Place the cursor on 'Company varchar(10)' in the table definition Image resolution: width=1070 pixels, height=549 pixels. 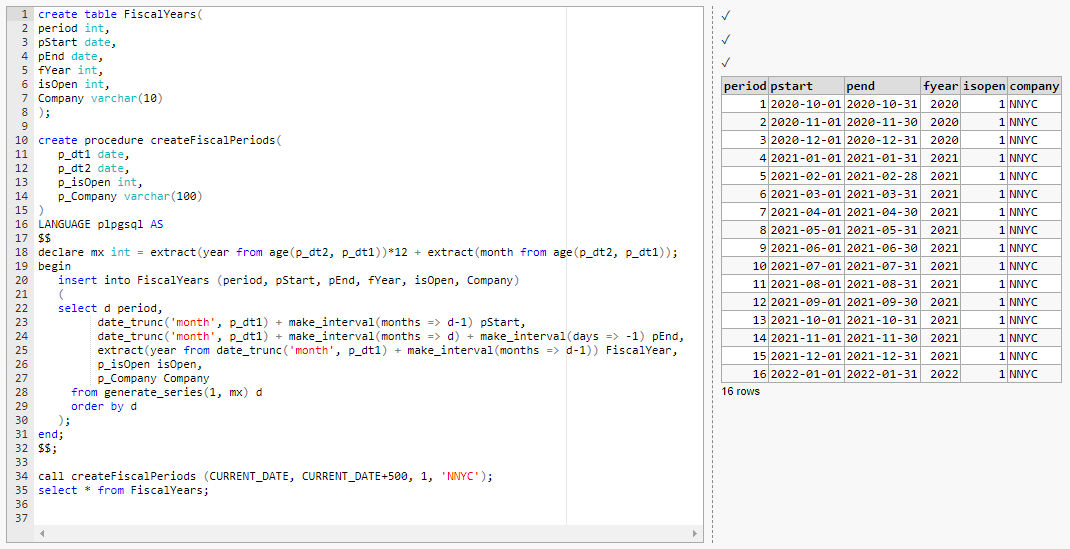pyautogui.click(x=100, y=98)
